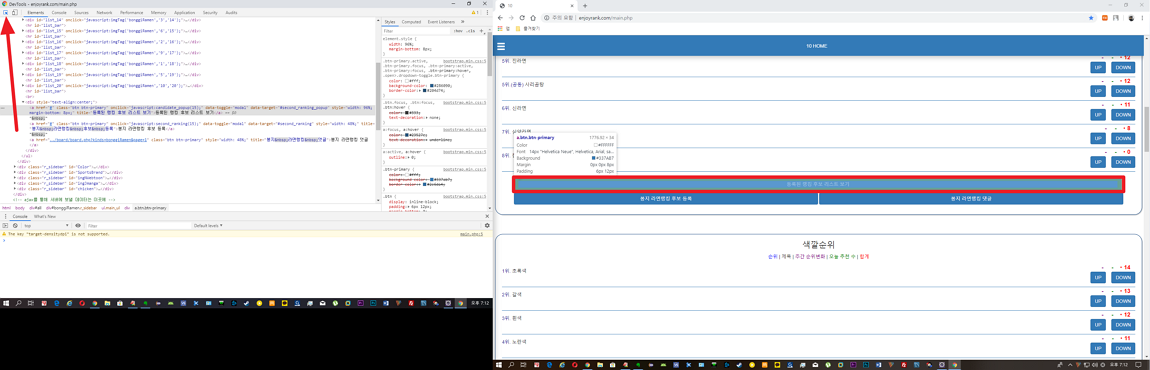The height and width of the screenshot is (370, 1150).
Task: Open the Security tab
Action: (210, 12)
